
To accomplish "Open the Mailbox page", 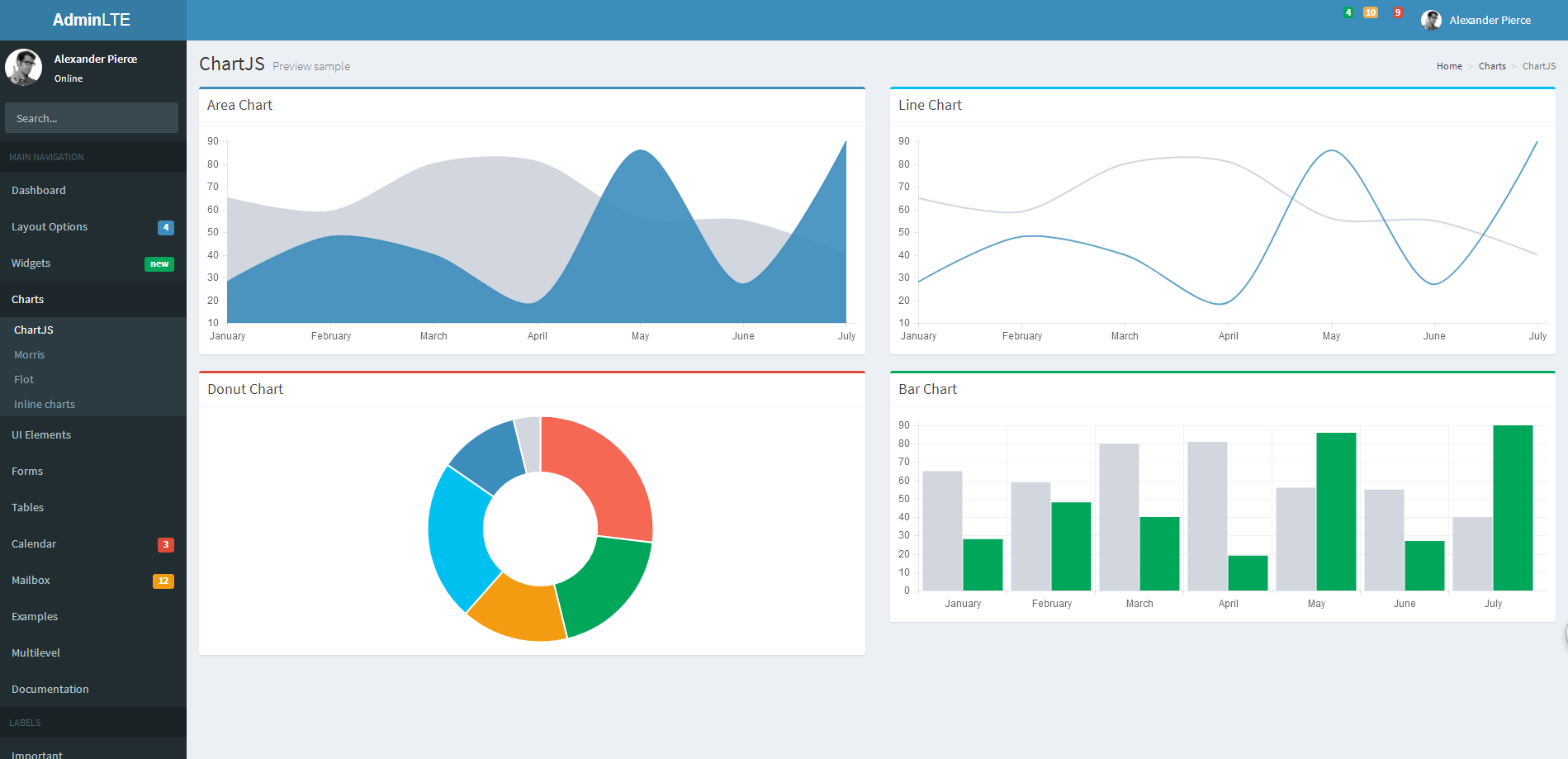I will pyautogui.click(x=93, y=580).
